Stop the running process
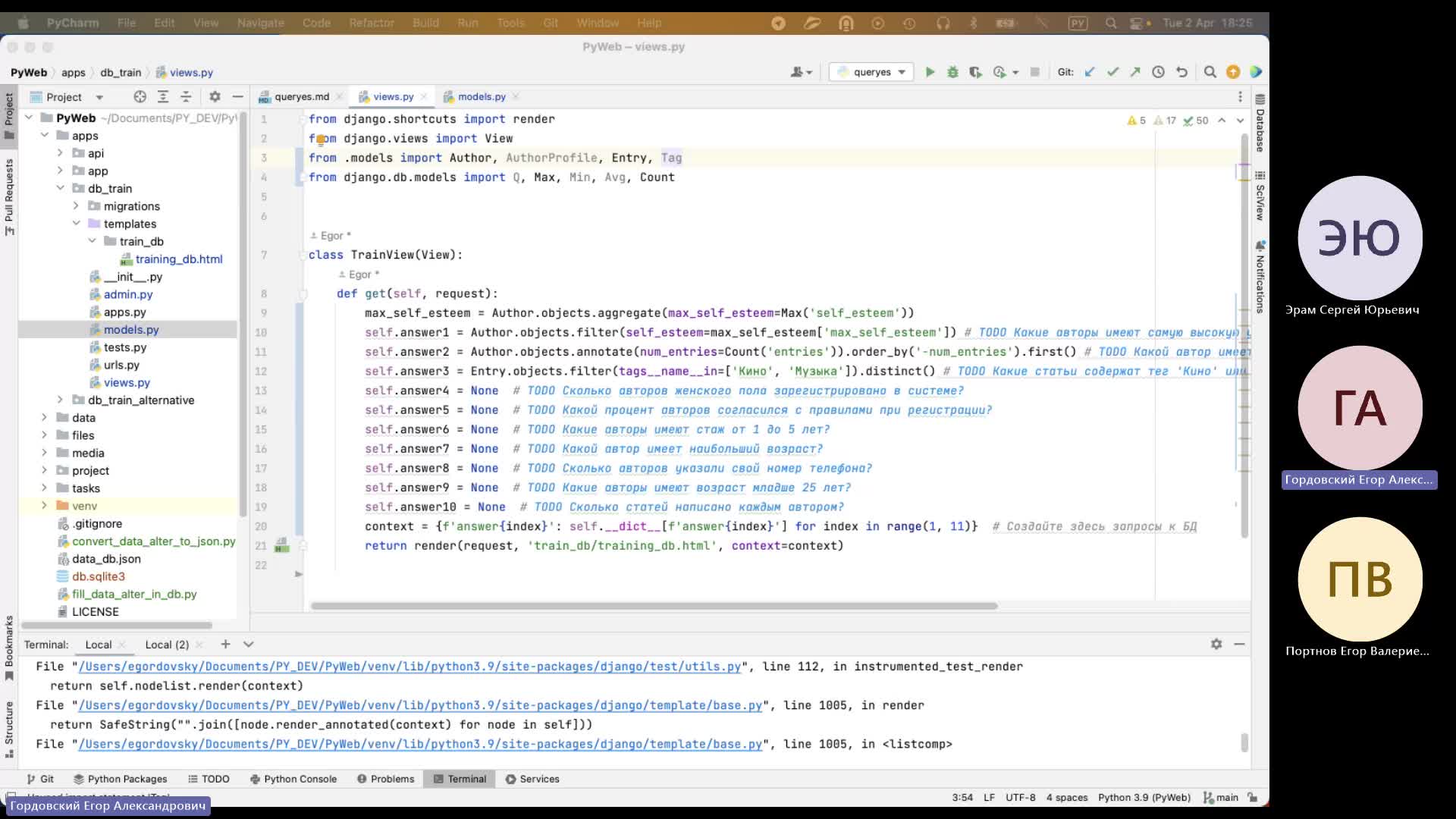Screen dimensions: 1456x819 click(1034, 72)
